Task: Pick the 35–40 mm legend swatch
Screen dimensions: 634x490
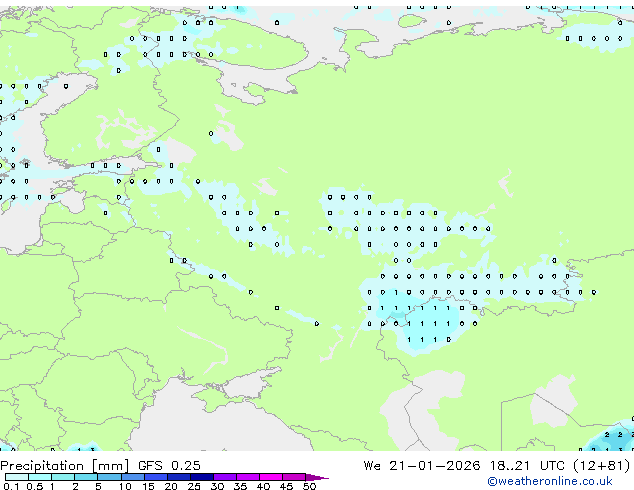Action: (247, 477)
